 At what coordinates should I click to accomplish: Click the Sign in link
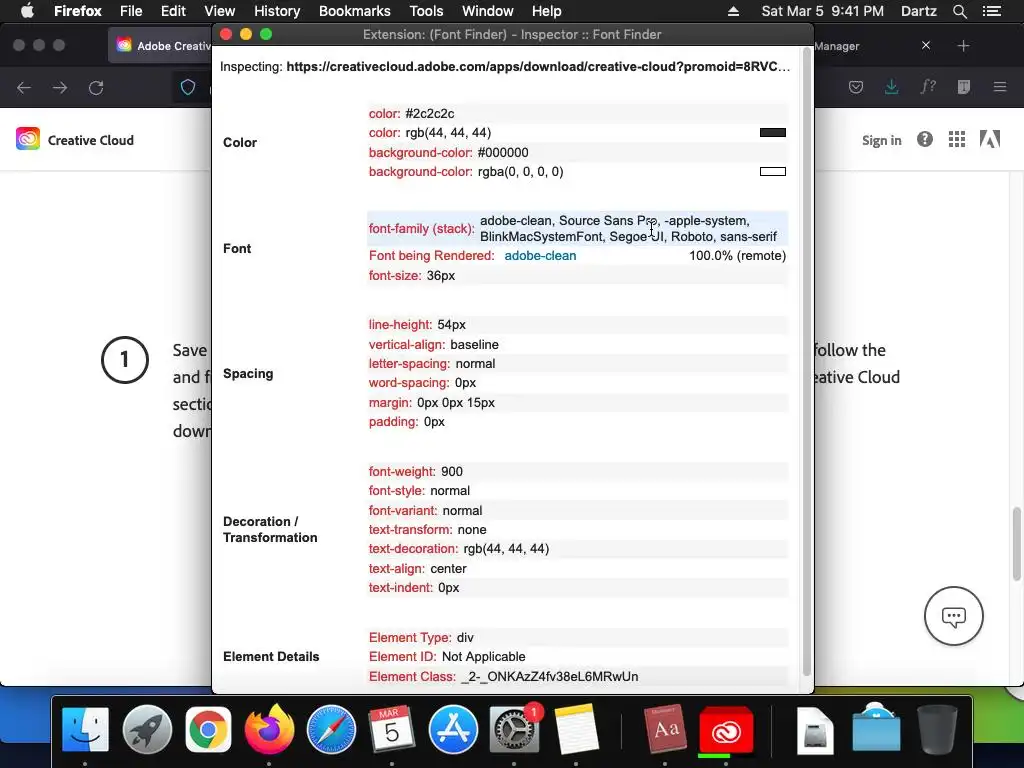[x=881, y=140]
